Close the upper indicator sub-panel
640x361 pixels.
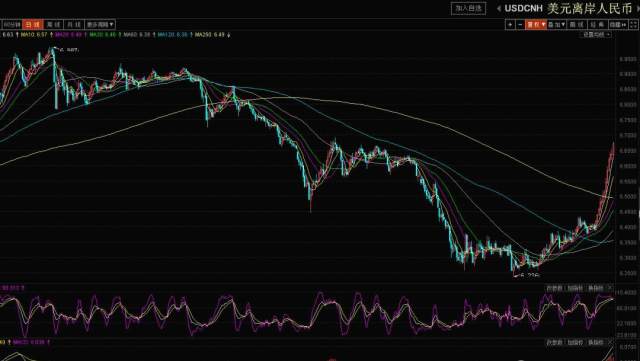611,288
